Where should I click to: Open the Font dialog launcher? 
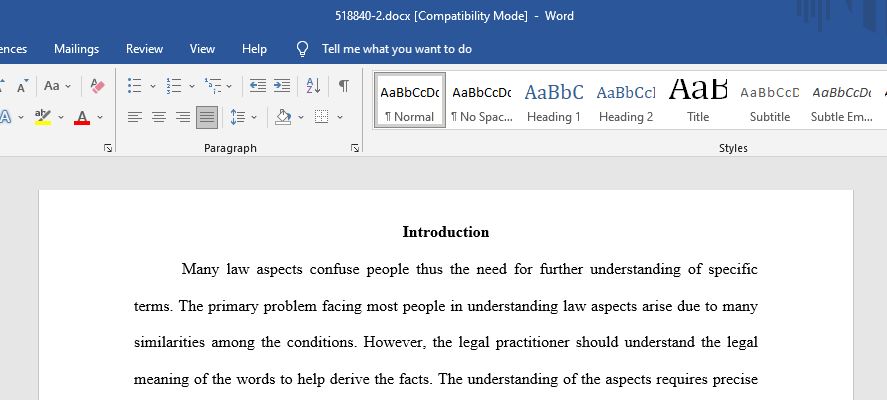[x=108, y=148]
